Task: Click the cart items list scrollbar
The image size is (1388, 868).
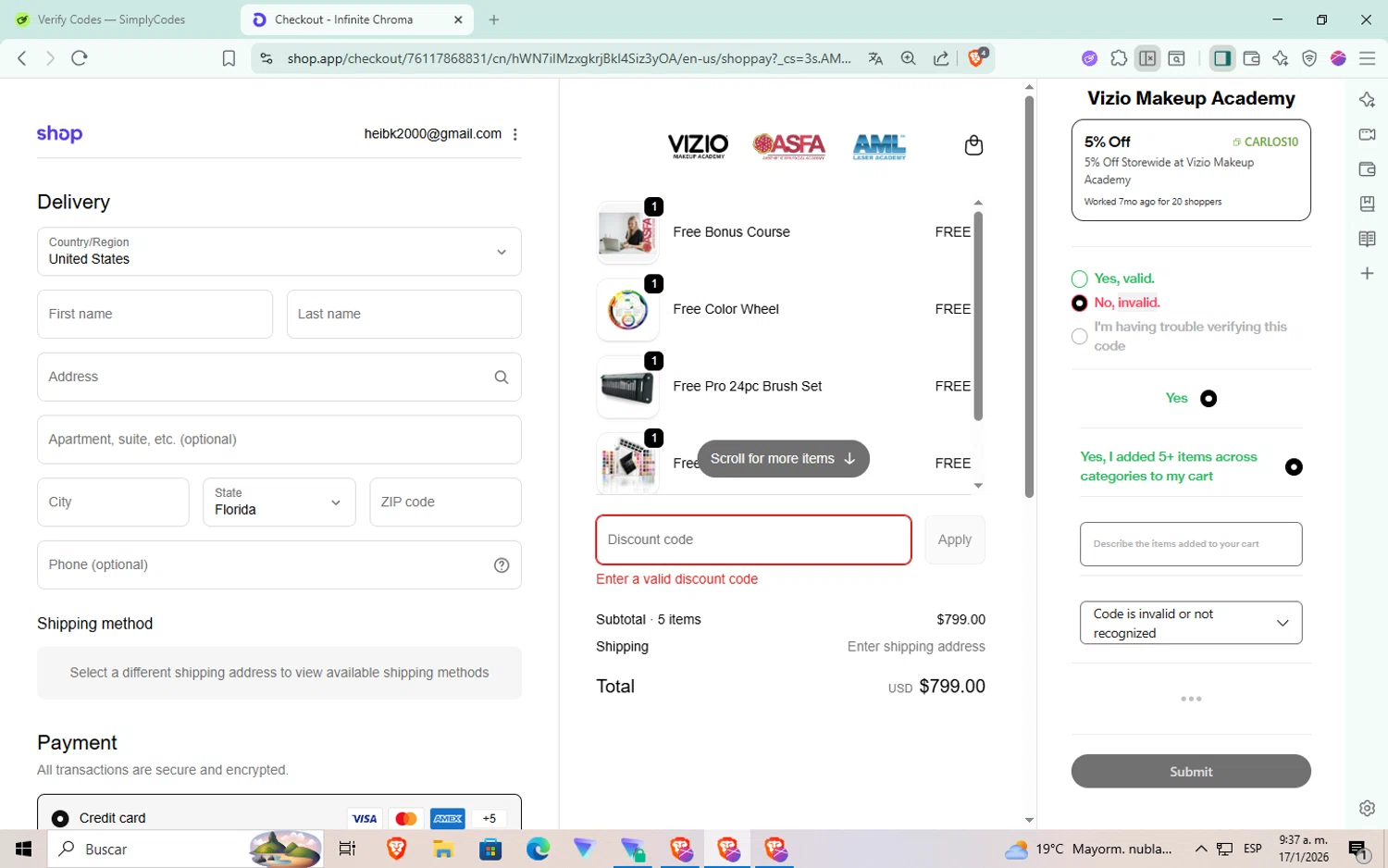Action: [x=978, y=316]
